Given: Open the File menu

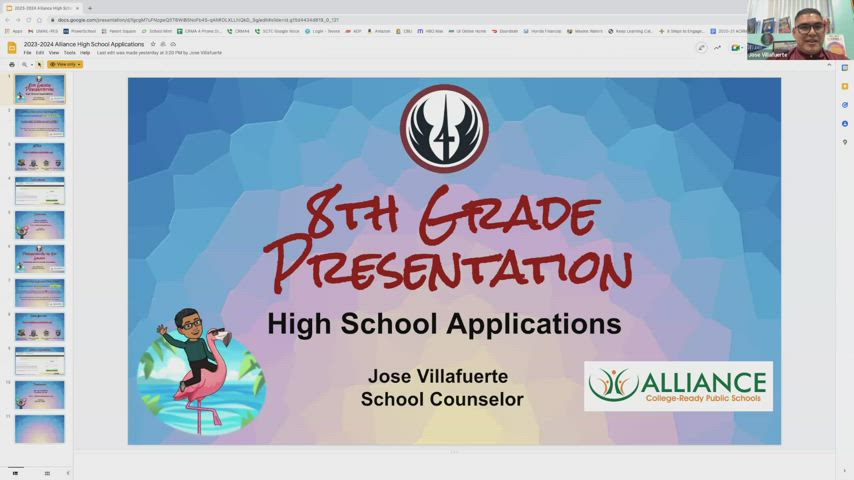Looking at the screenshot, I should (27, 53).
